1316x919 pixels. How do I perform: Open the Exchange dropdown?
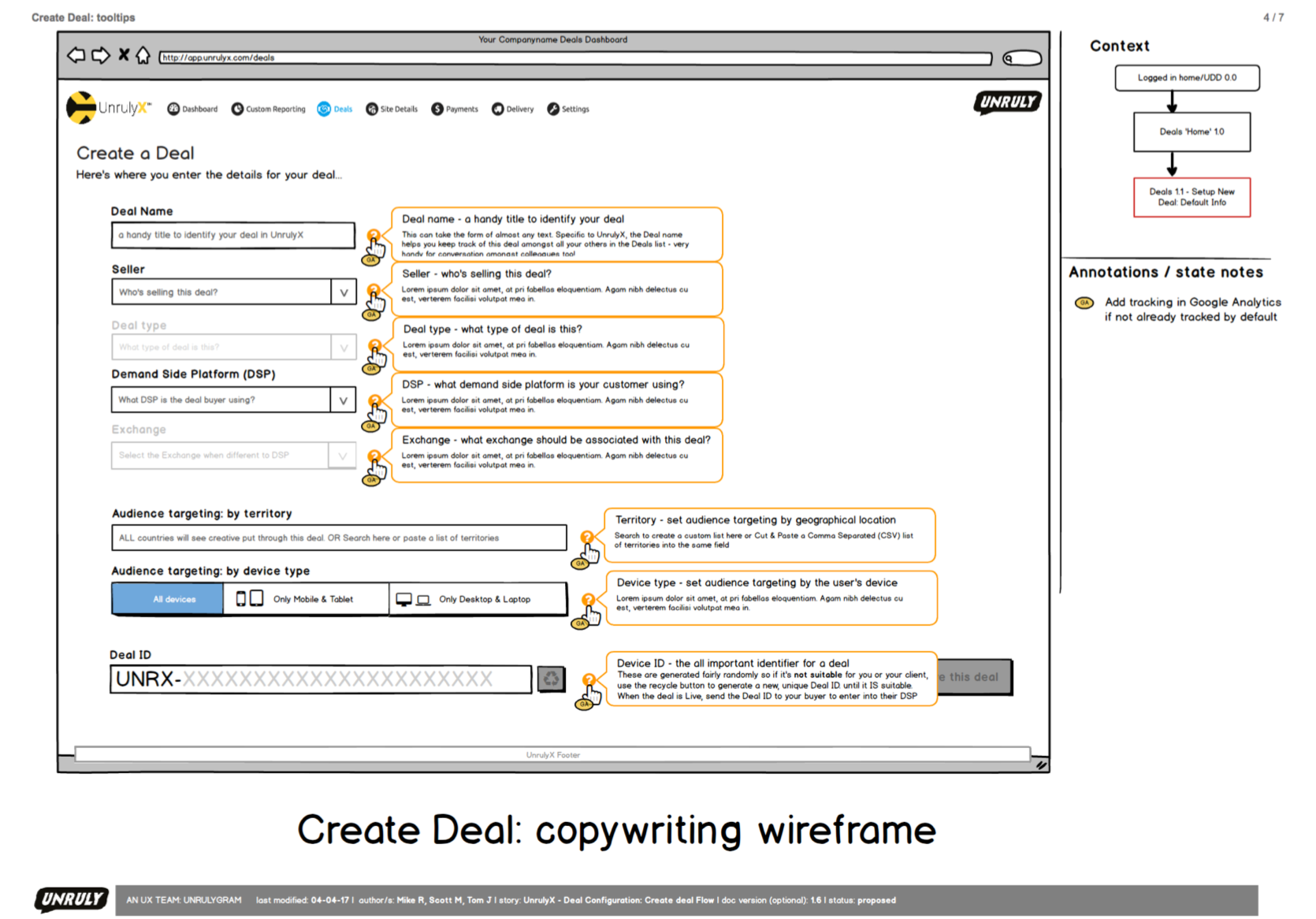pyautogui.click(x=233, y=455)
